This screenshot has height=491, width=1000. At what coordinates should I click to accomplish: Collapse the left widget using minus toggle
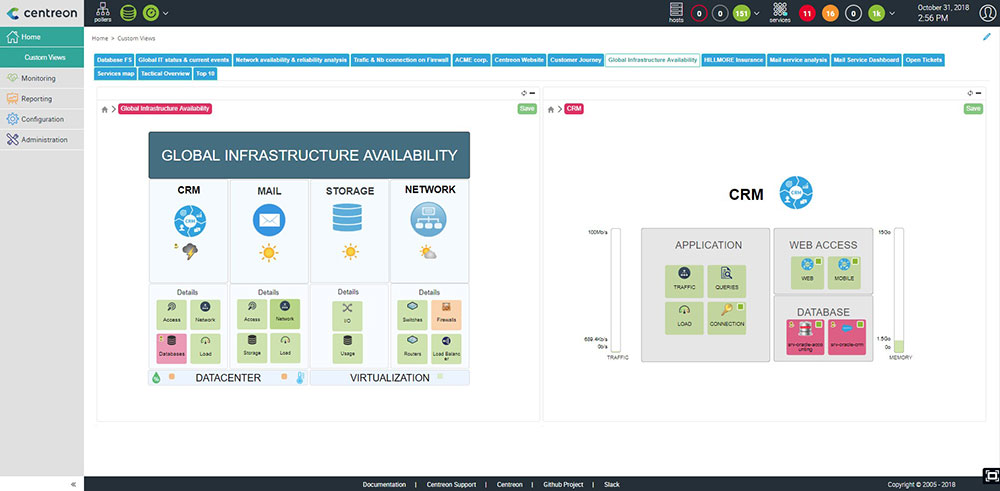tap(532, 93)
